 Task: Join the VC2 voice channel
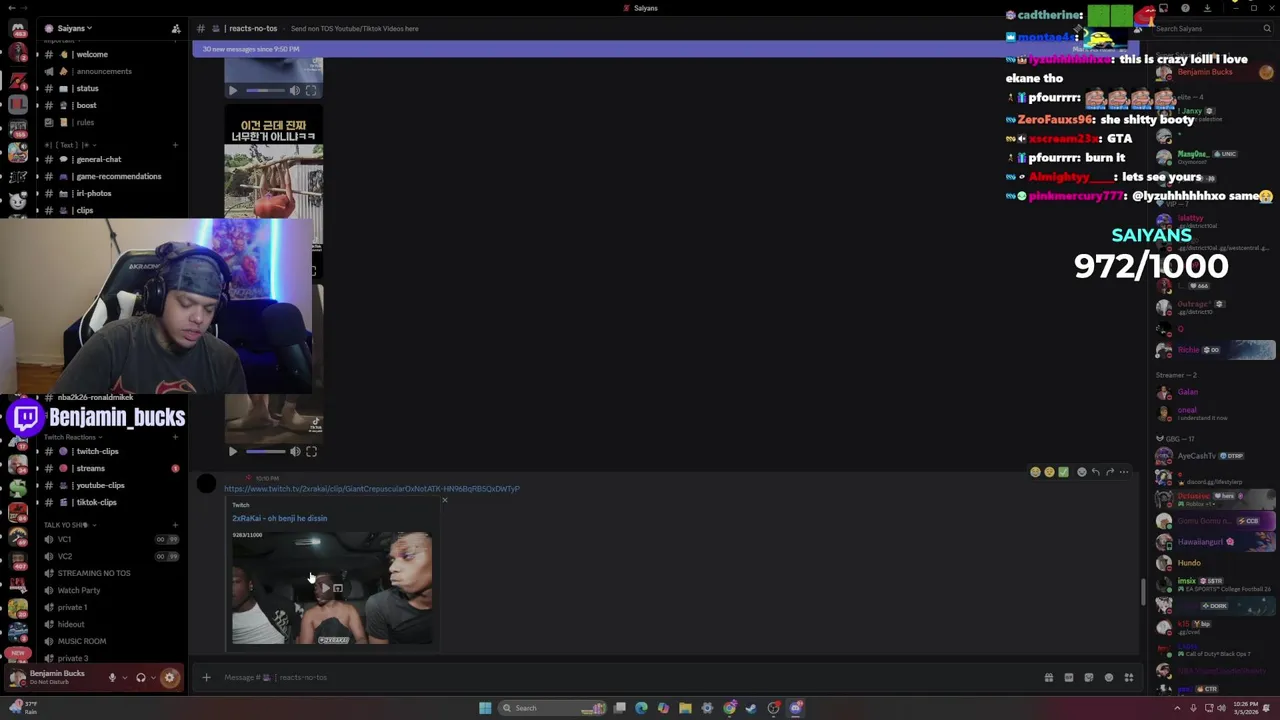[65, 556]
